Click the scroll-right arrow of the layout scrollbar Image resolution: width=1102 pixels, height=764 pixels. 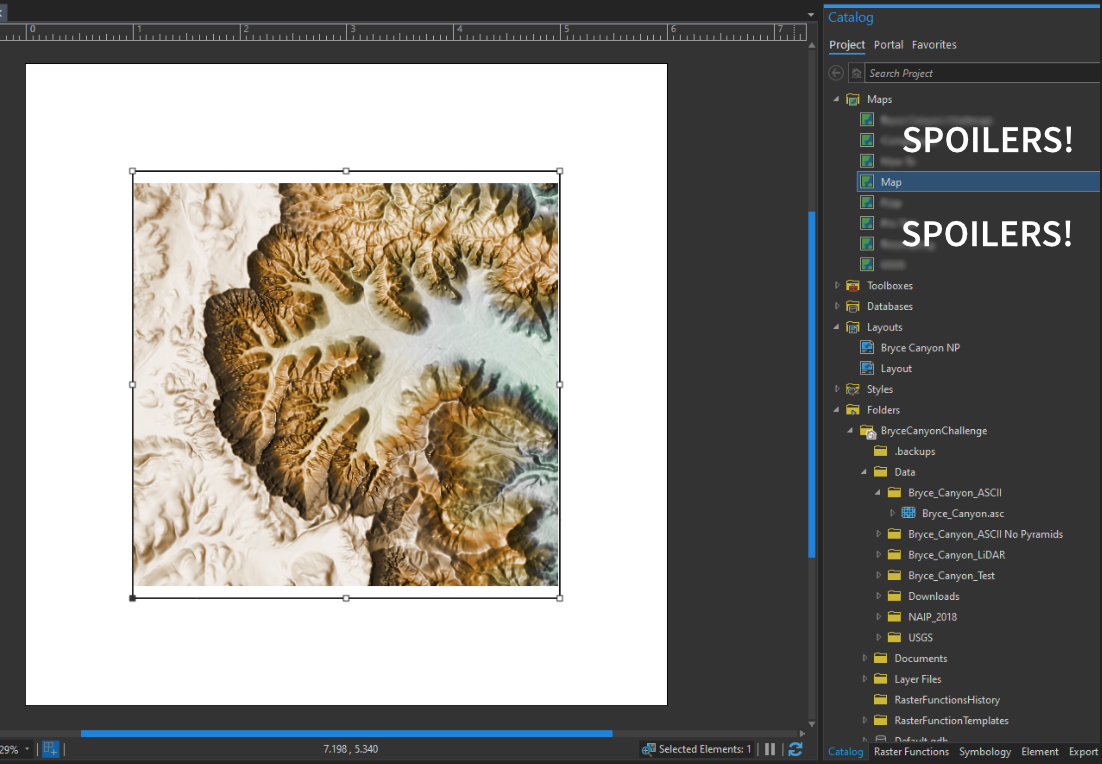(x=802, y=733)
